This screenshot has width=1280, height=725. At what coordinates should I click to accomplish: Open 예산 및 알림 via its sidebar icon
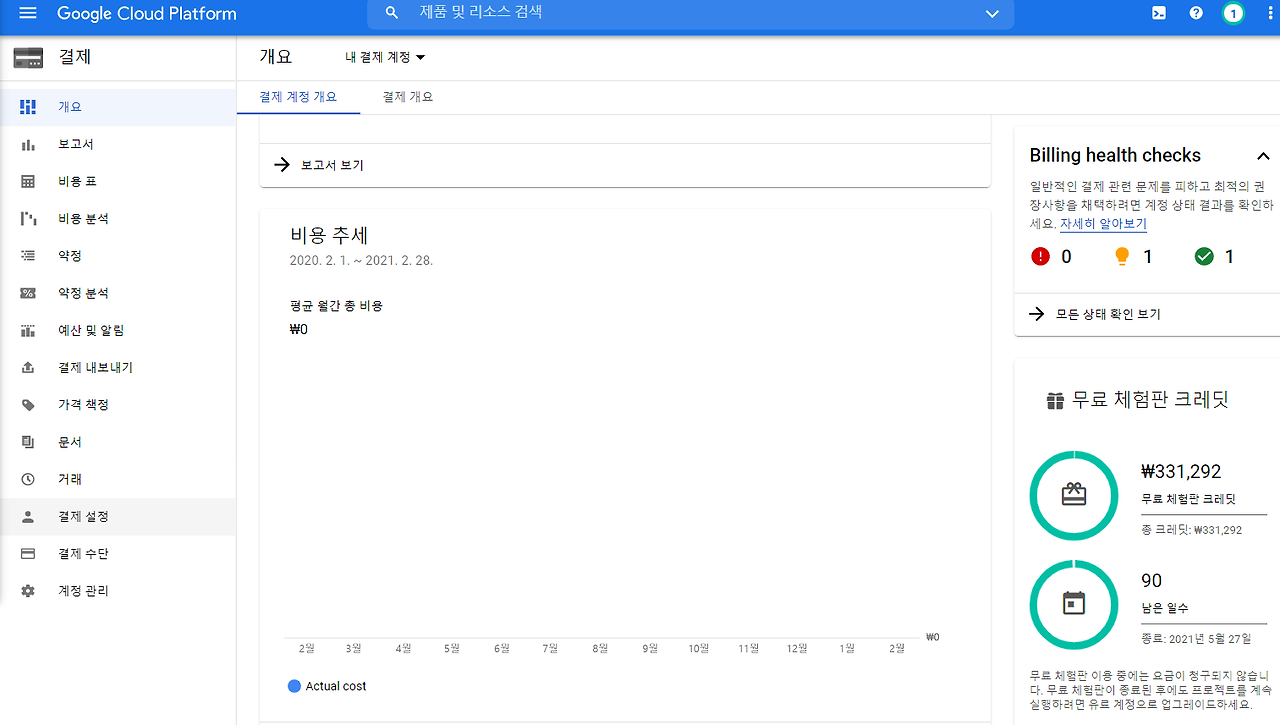30,330
